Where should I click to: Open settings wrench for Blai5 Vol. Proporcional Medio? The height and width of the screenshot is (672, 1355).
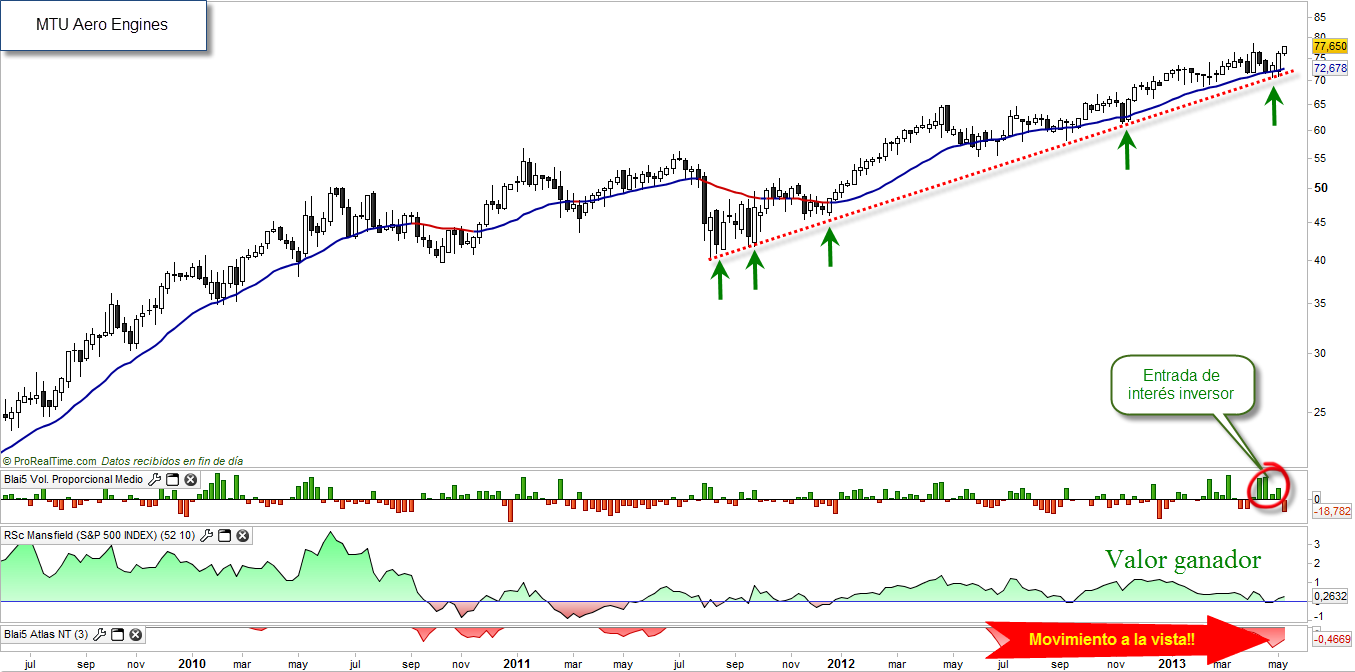[154, 480]
